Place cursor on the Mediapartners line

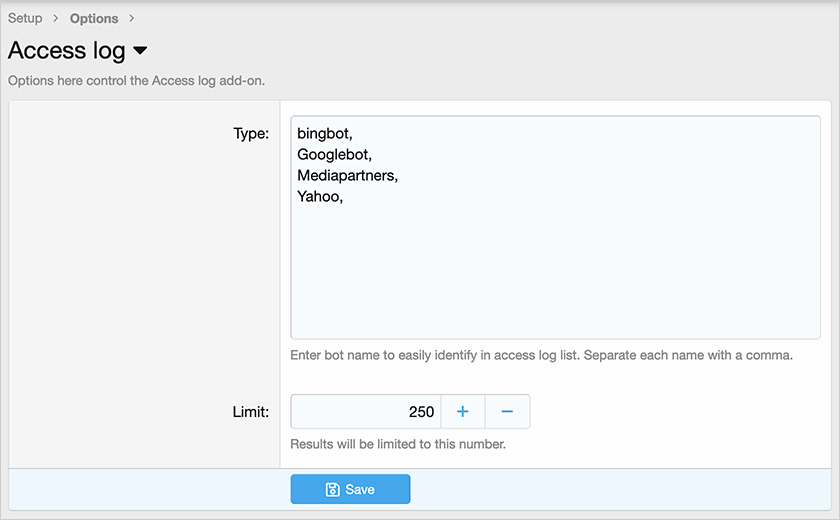point(347,175)
